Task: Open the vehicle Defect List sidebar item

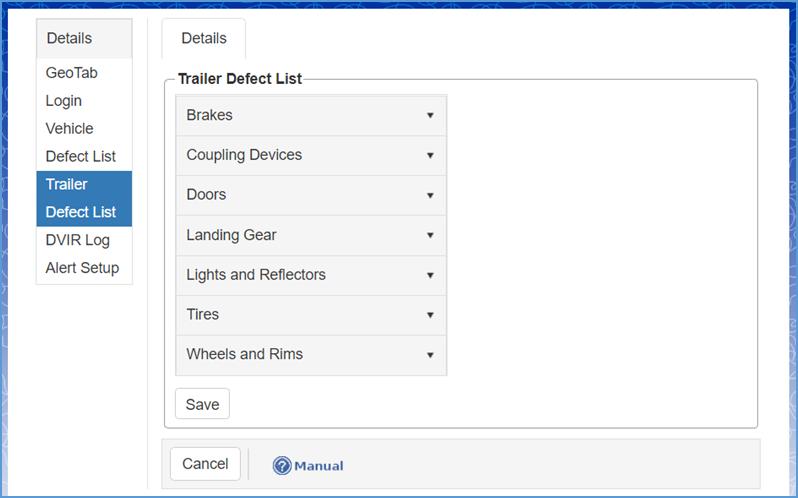Action: click(x=81, y=157)
